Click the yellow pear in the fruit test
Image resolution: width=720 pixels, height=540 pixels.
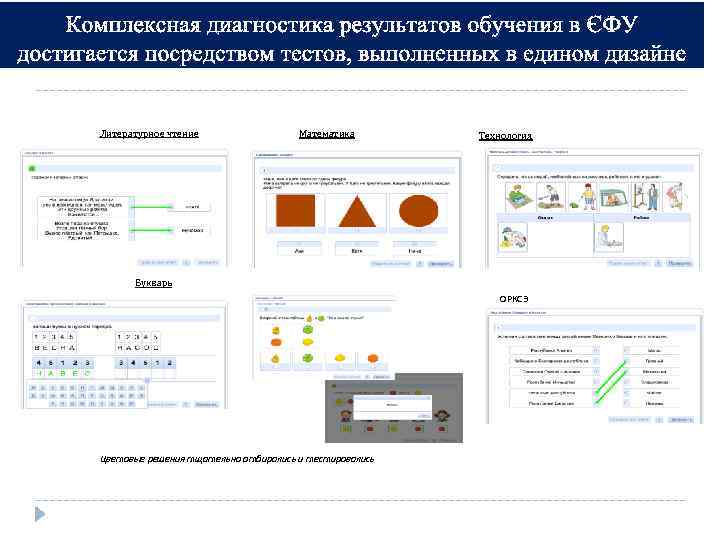click(x=276, y=330)
